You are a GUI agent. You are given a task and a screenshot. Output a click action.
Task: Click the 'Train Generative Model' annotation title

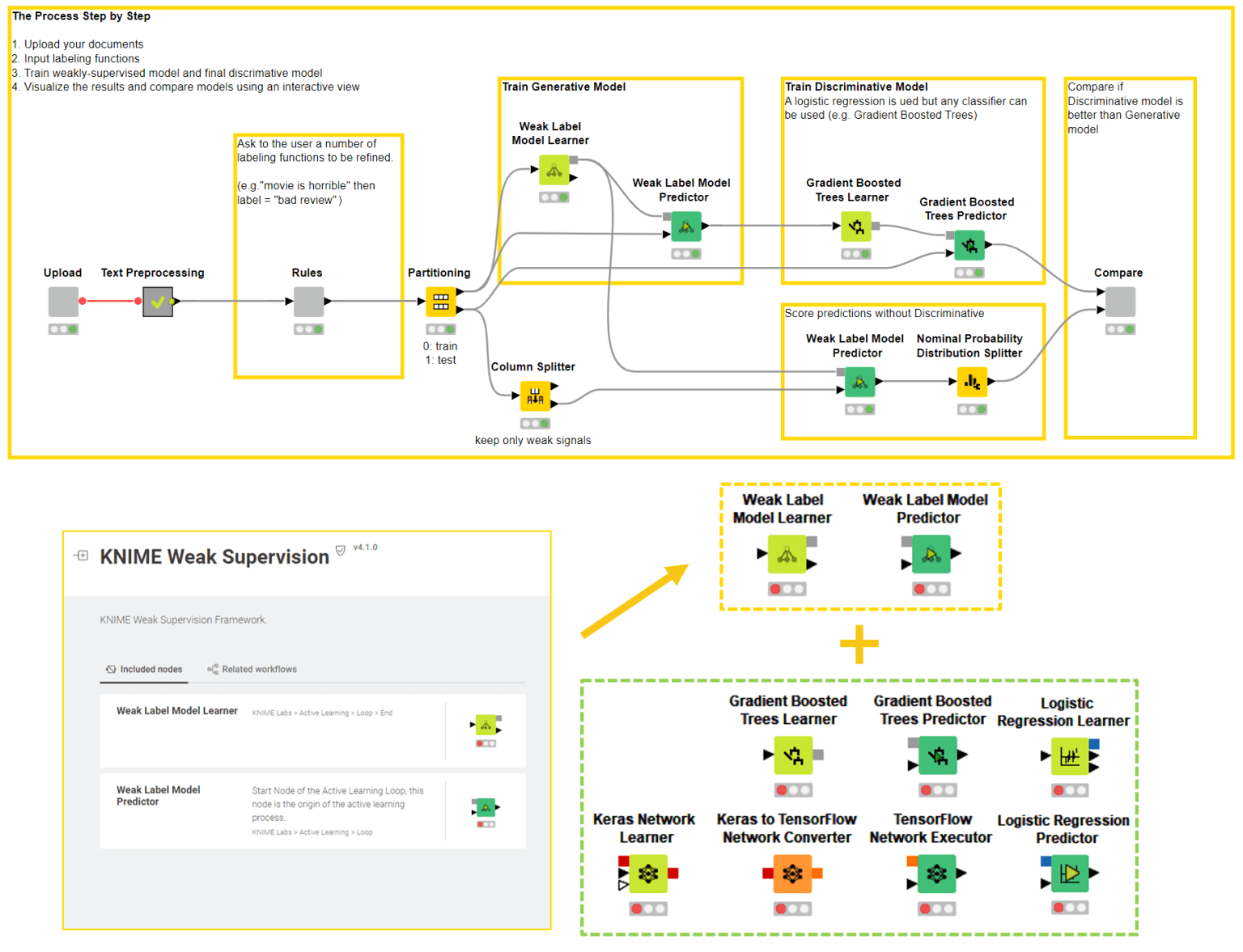coord(564,87)
